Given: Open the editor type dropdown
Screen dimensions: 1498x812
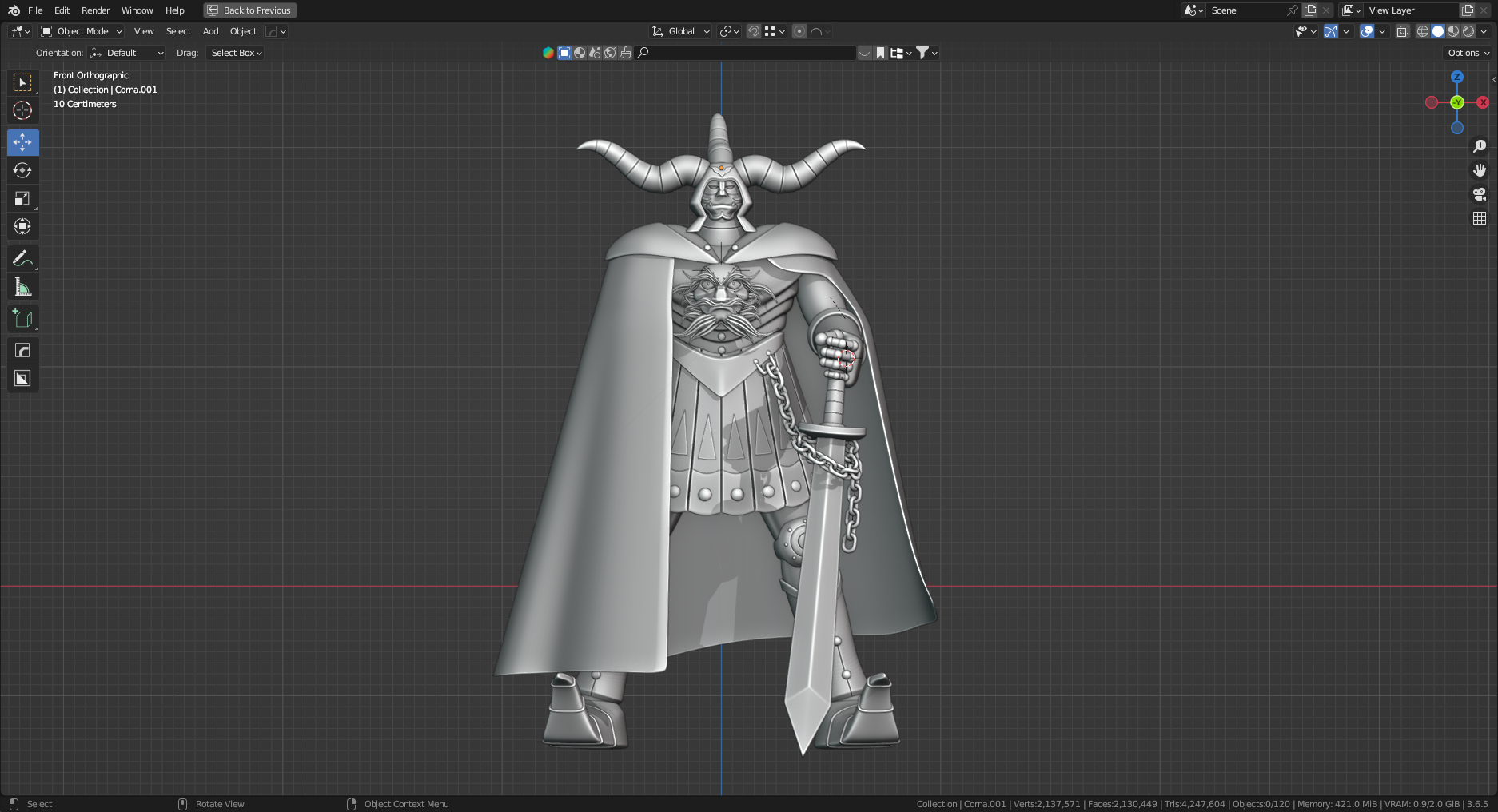Looking at the screenshot, I should [20, 31].
